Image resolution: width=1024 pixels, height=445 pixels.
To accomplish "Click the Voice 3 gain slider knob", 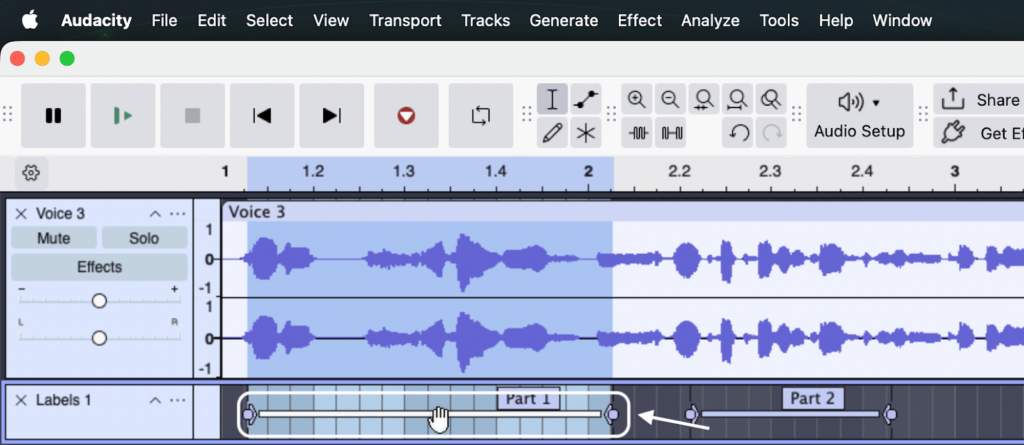I will (99, 301).
